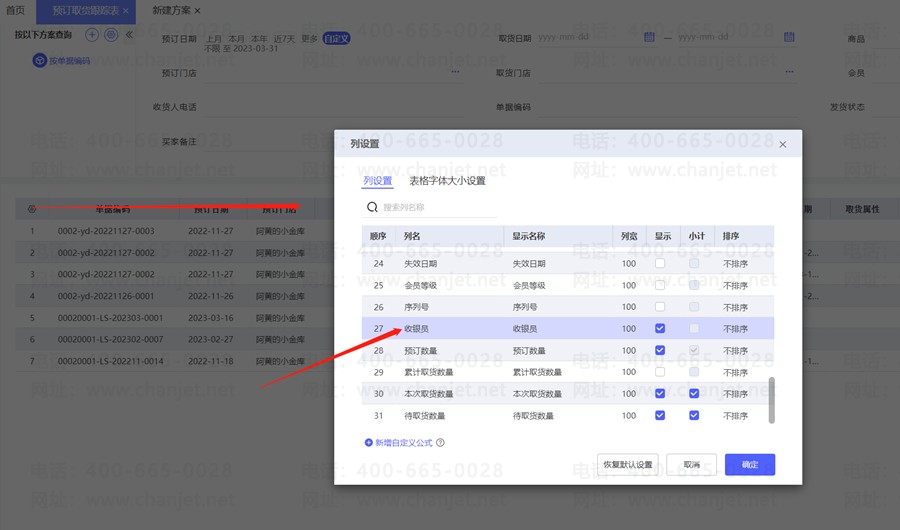Click the add plan plus icon beside 按以下方案查询
This screenshot has height=530, width=900.
(x=92, y=34)
